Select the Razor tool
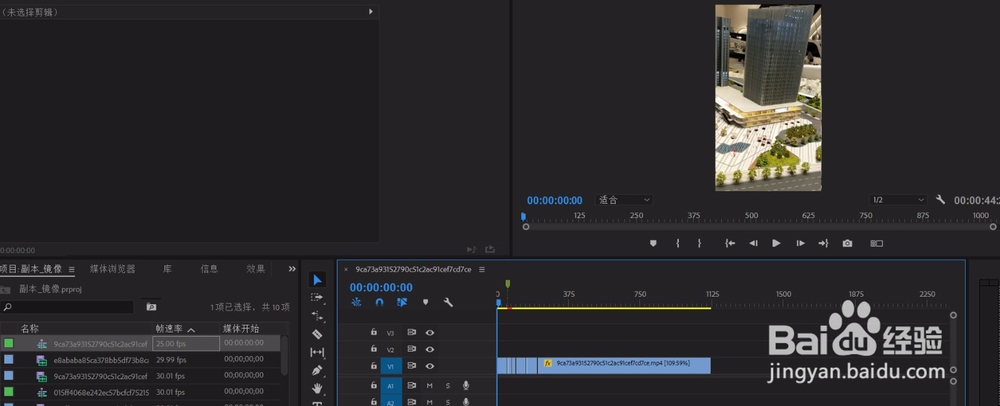Image resolution: width=1000 pixels, height=406 pixels. [317, 334]
